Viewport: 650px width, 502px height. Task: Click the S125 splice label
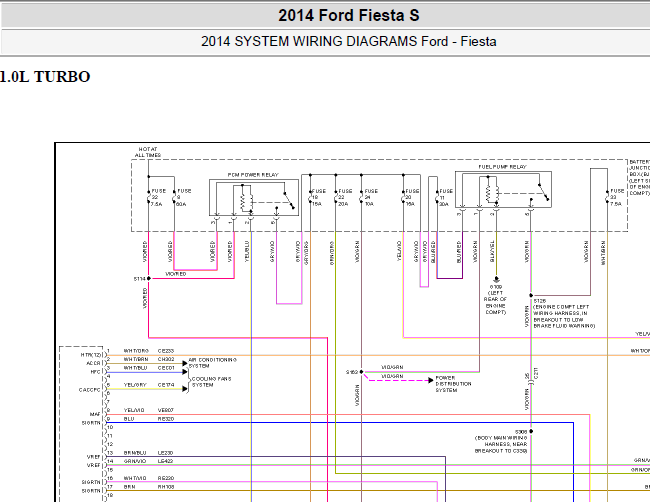(x=540, y=301)
